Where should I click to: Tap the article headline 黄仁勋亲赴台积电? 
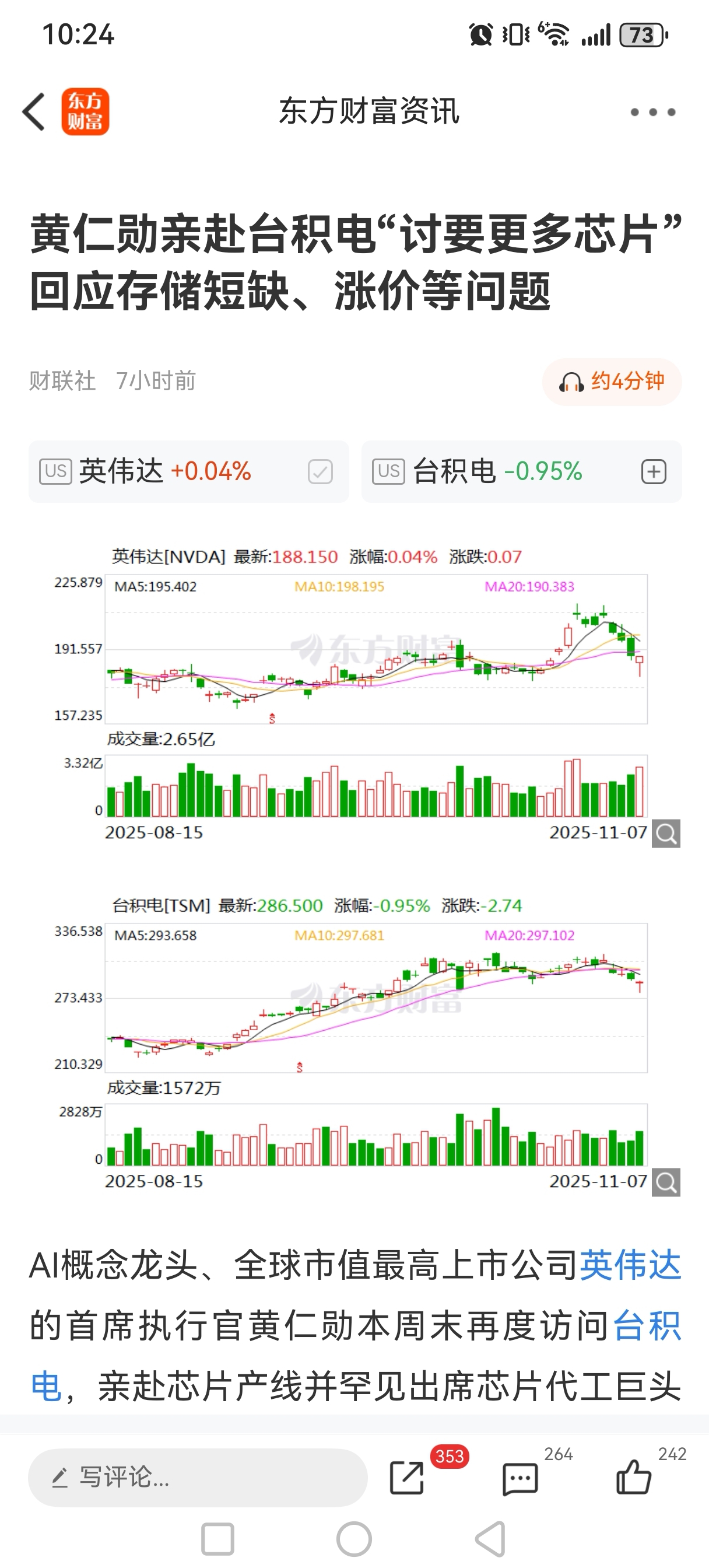pyautogui.click(x=356, y=262)
